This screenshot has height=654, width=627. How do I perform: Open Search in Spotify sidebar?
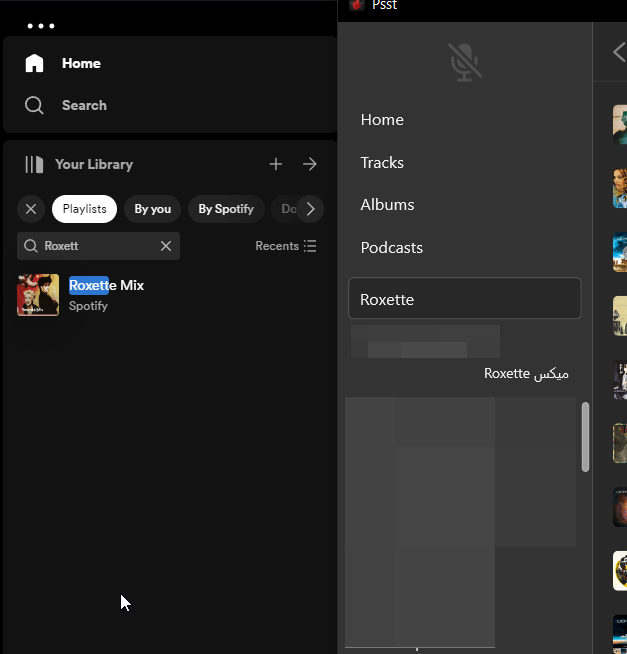[x=84, y=105]
